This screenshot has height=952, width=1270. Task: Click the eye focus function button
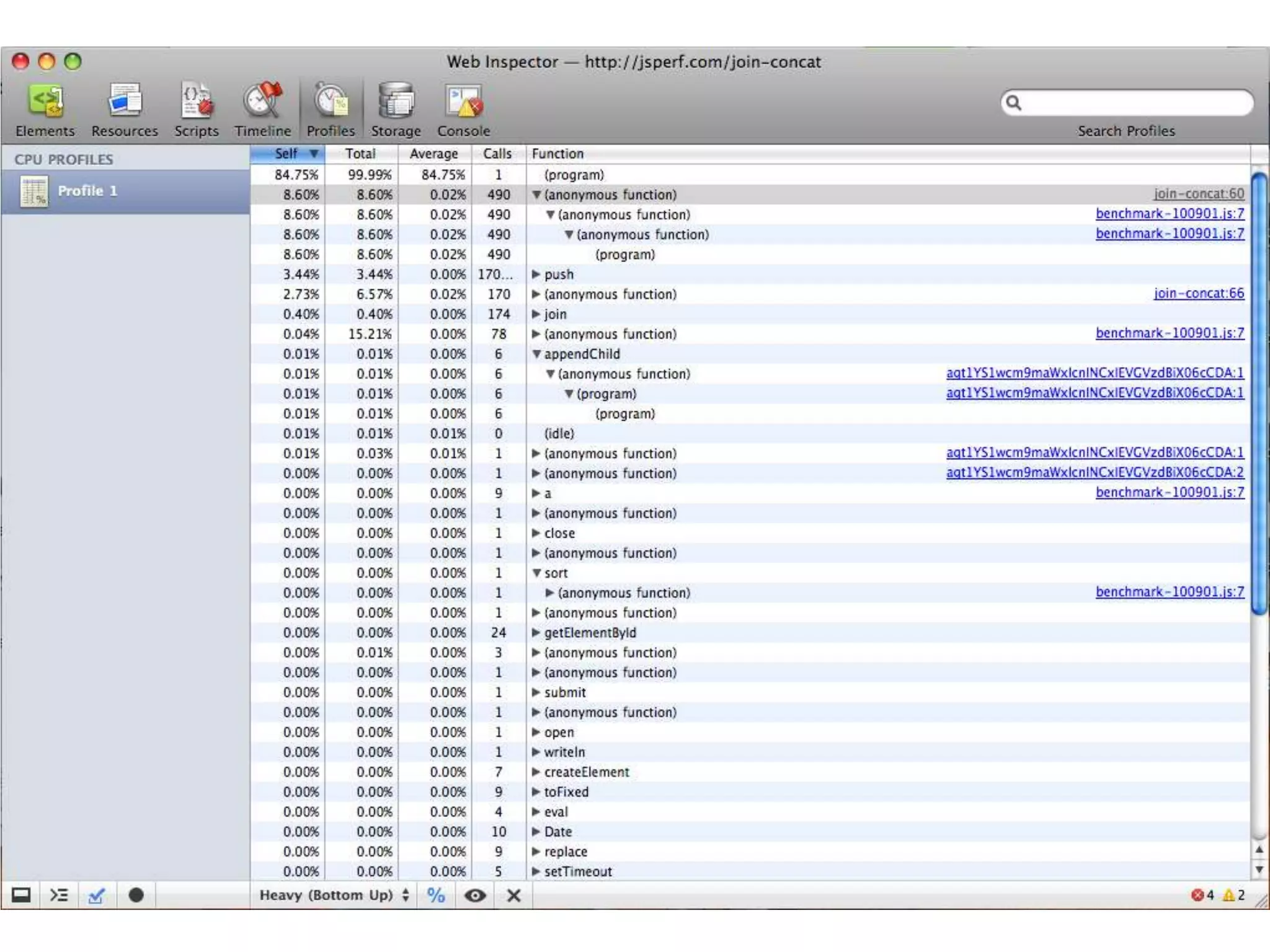(475, 895)
